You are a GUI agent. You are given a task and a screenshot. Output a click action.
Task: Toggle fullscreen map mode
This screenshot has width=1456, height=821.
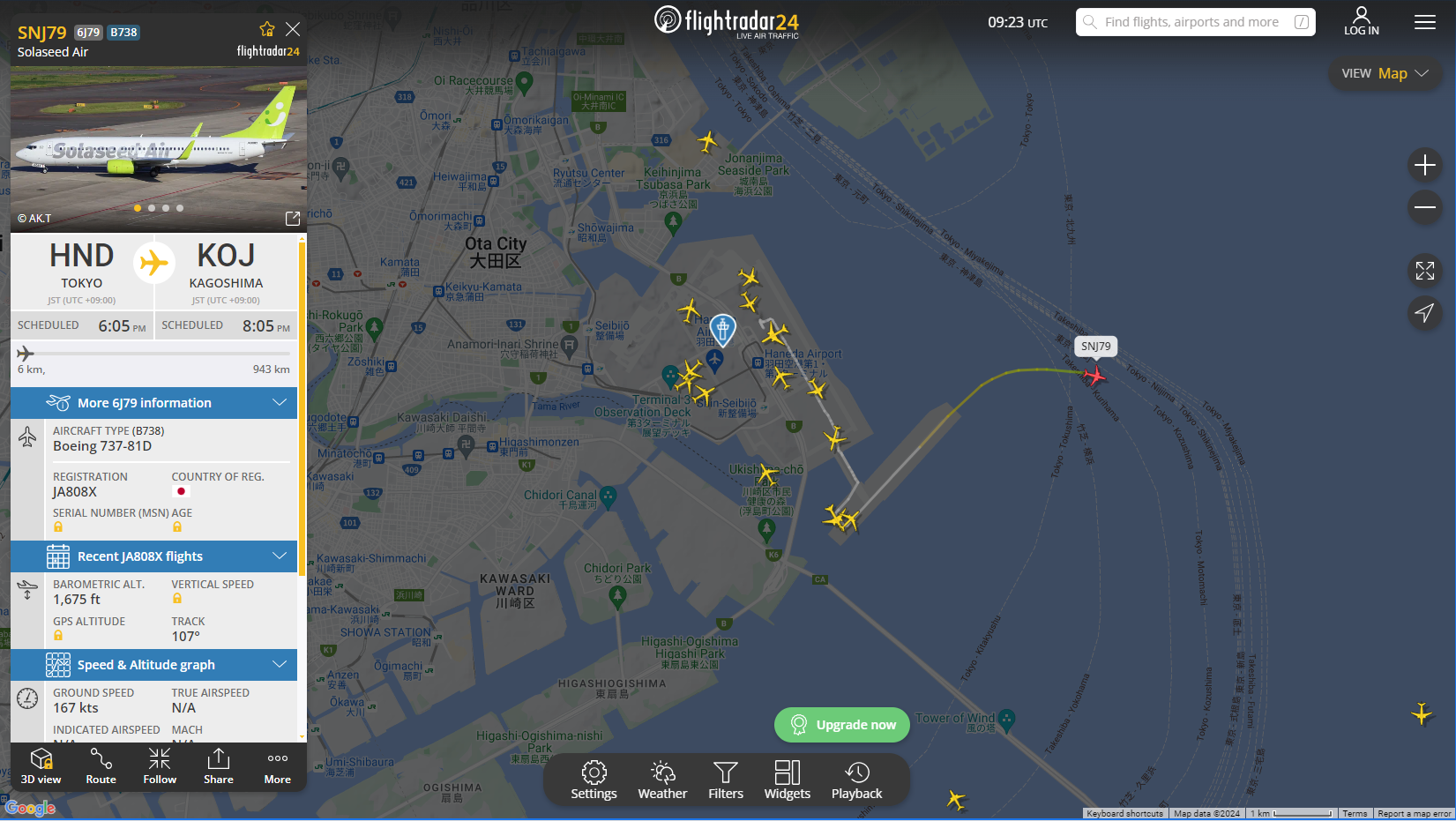pos(1425,271)
